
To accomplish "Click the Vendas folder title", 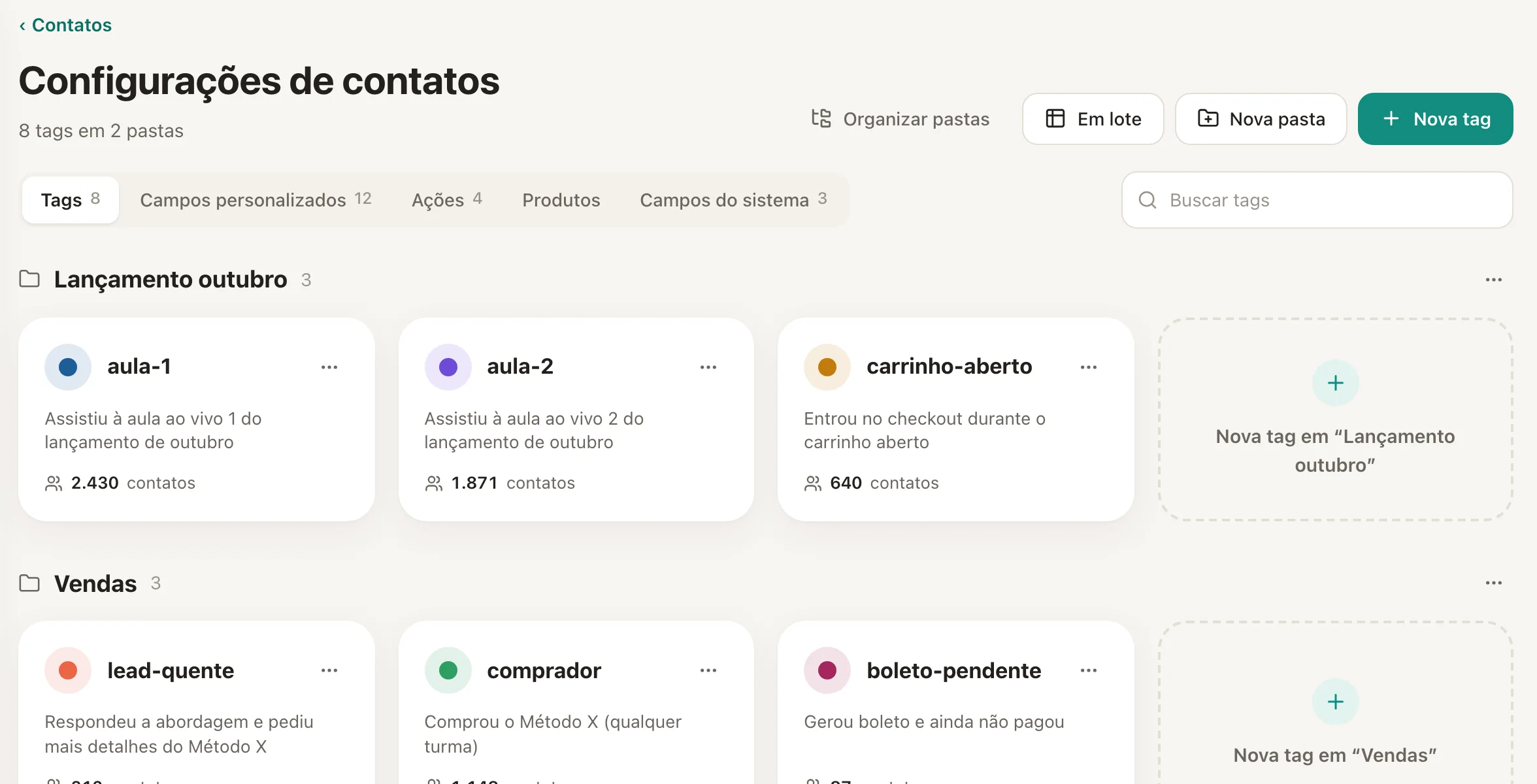I will (x=95, y=583).
